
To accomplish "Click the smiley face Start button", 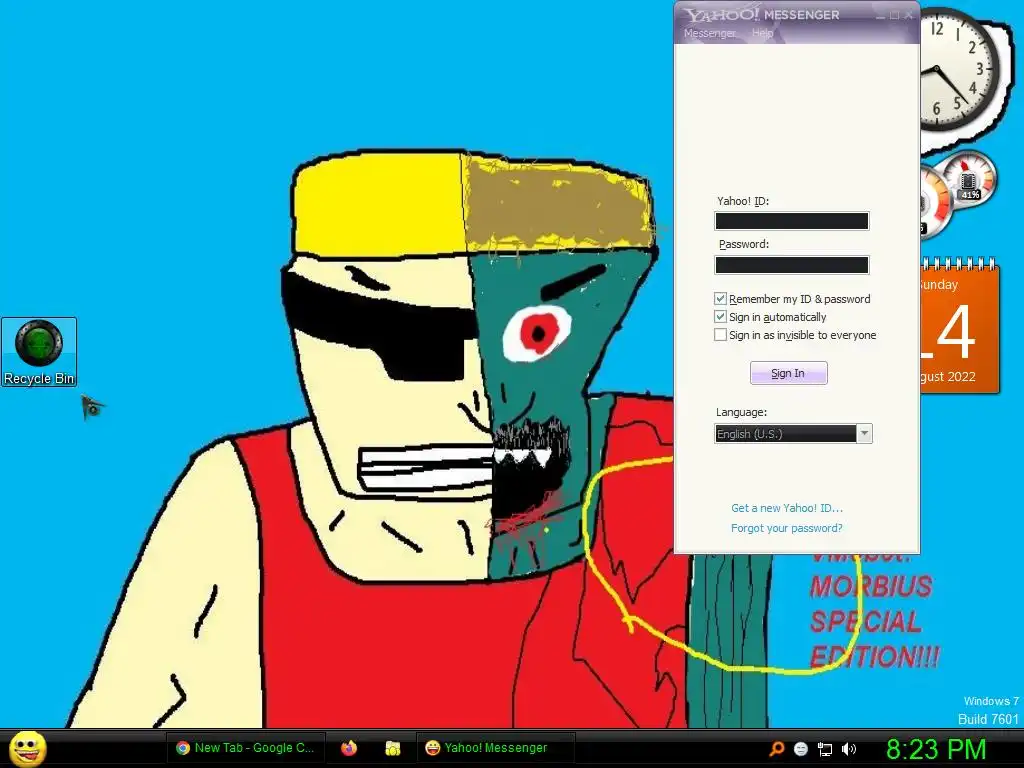I will pyautogui.click(x=28, y=748).
